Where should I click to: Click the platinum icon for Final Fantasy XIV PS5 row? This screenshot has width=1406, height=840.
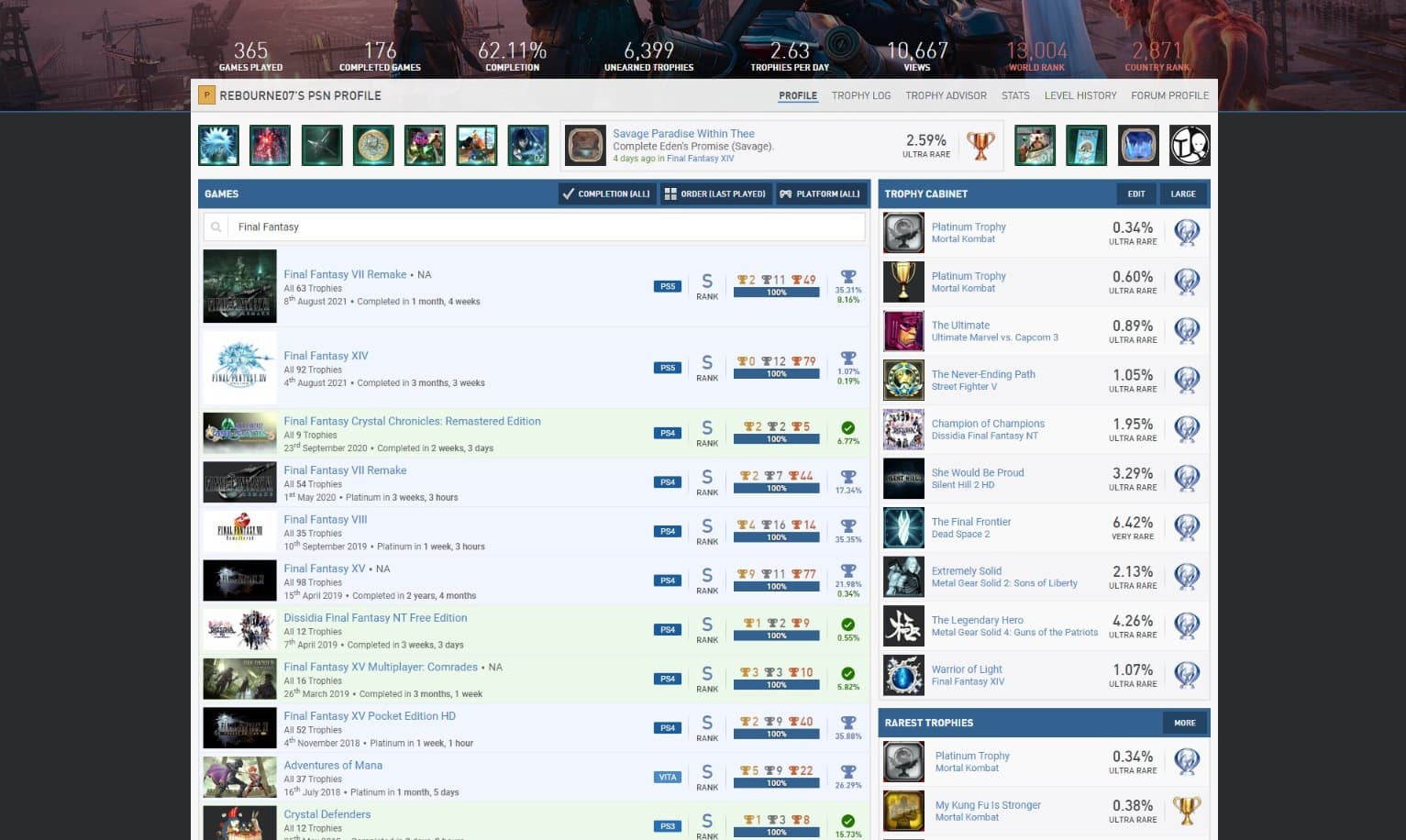click(848, 358)
